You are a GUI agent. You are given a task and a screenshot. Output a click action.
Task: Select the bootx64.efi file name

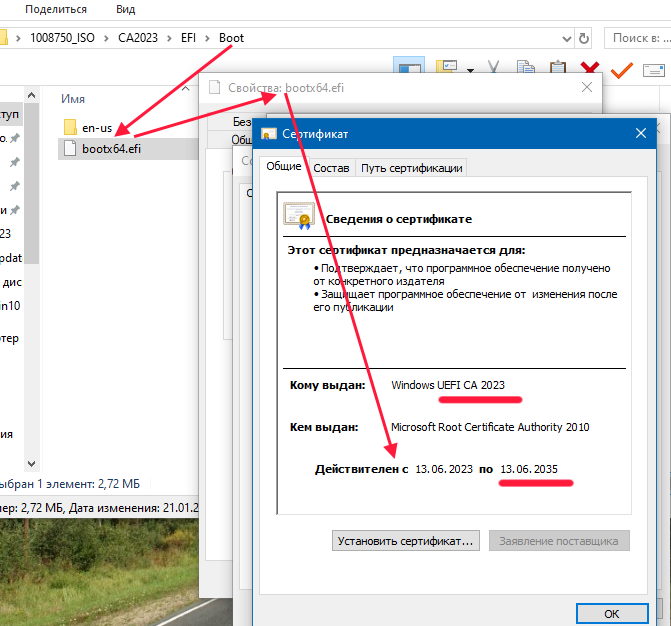(x=111, y=149)
